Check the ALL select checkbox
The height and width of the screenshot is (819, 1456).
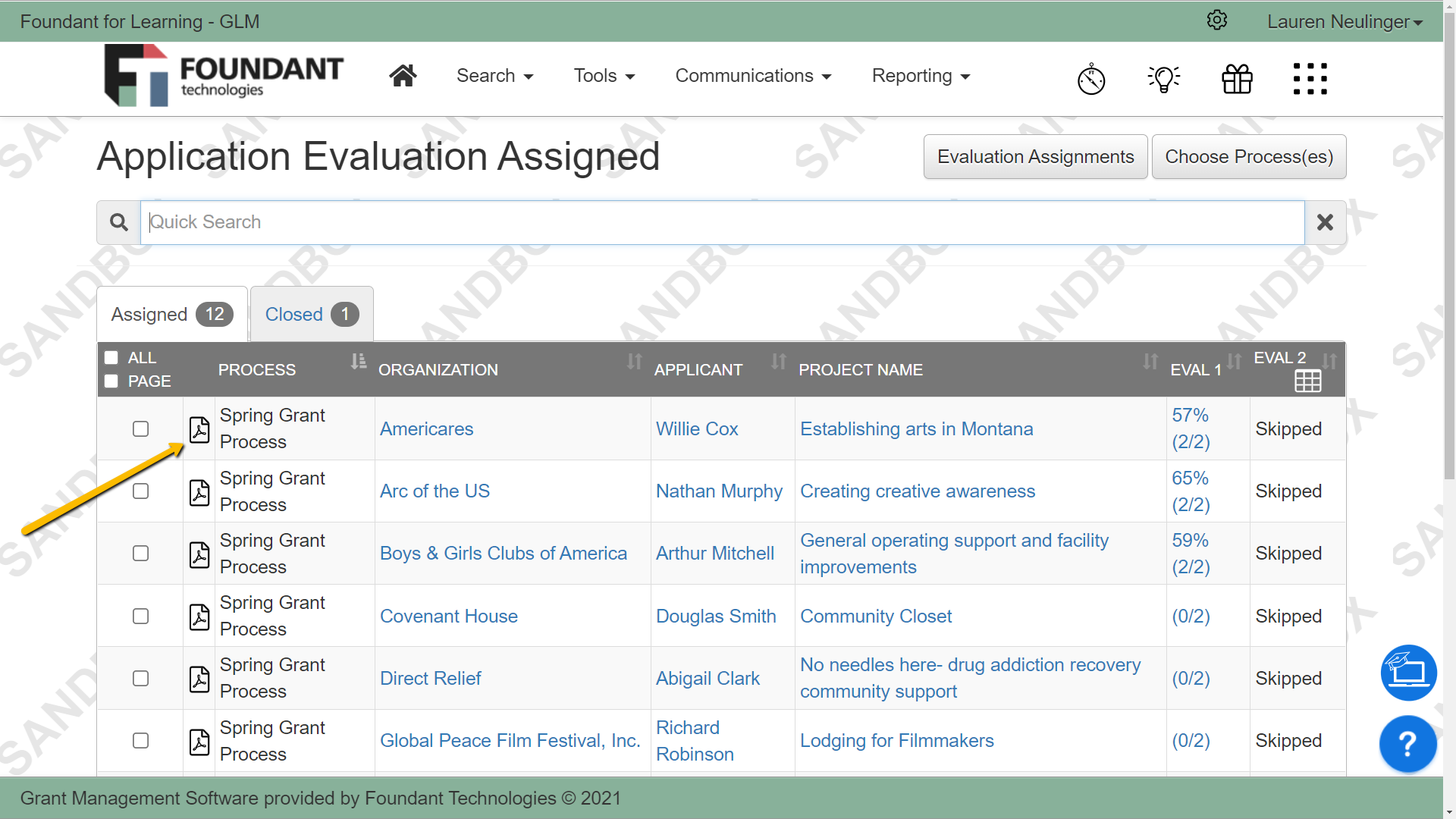pos(111,357)
